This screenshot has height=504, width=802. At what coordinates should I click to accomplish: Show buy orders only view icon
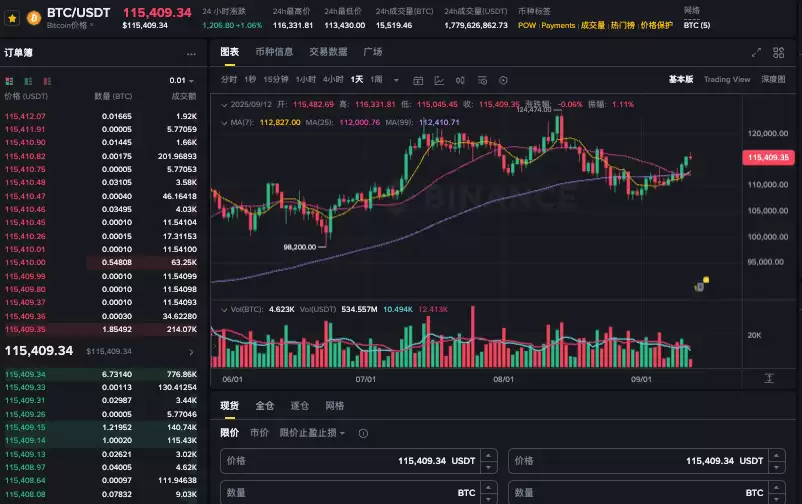click(28, 81)
